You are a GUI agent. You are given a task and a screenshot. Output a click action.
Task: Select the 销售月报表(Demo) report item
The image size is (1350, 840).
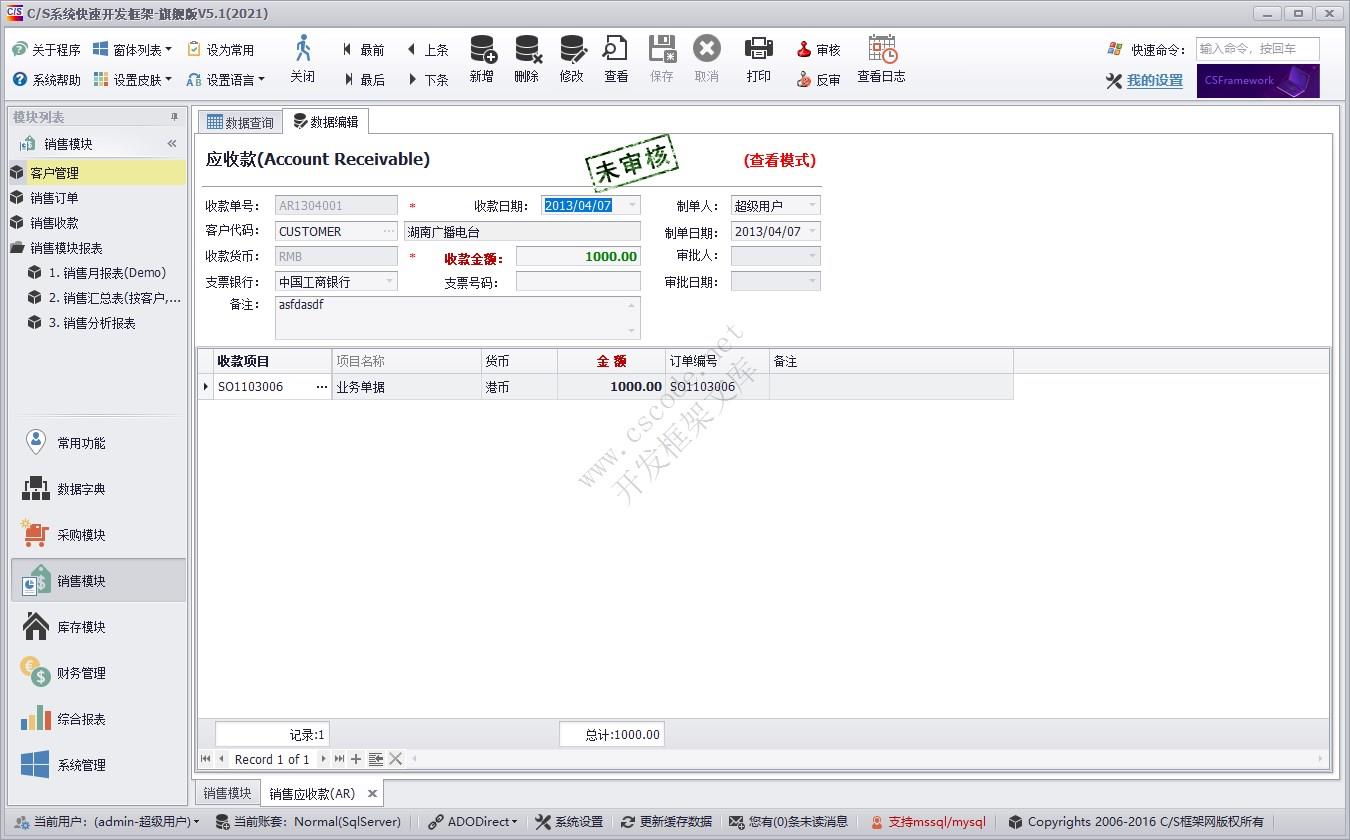point(107,272)
